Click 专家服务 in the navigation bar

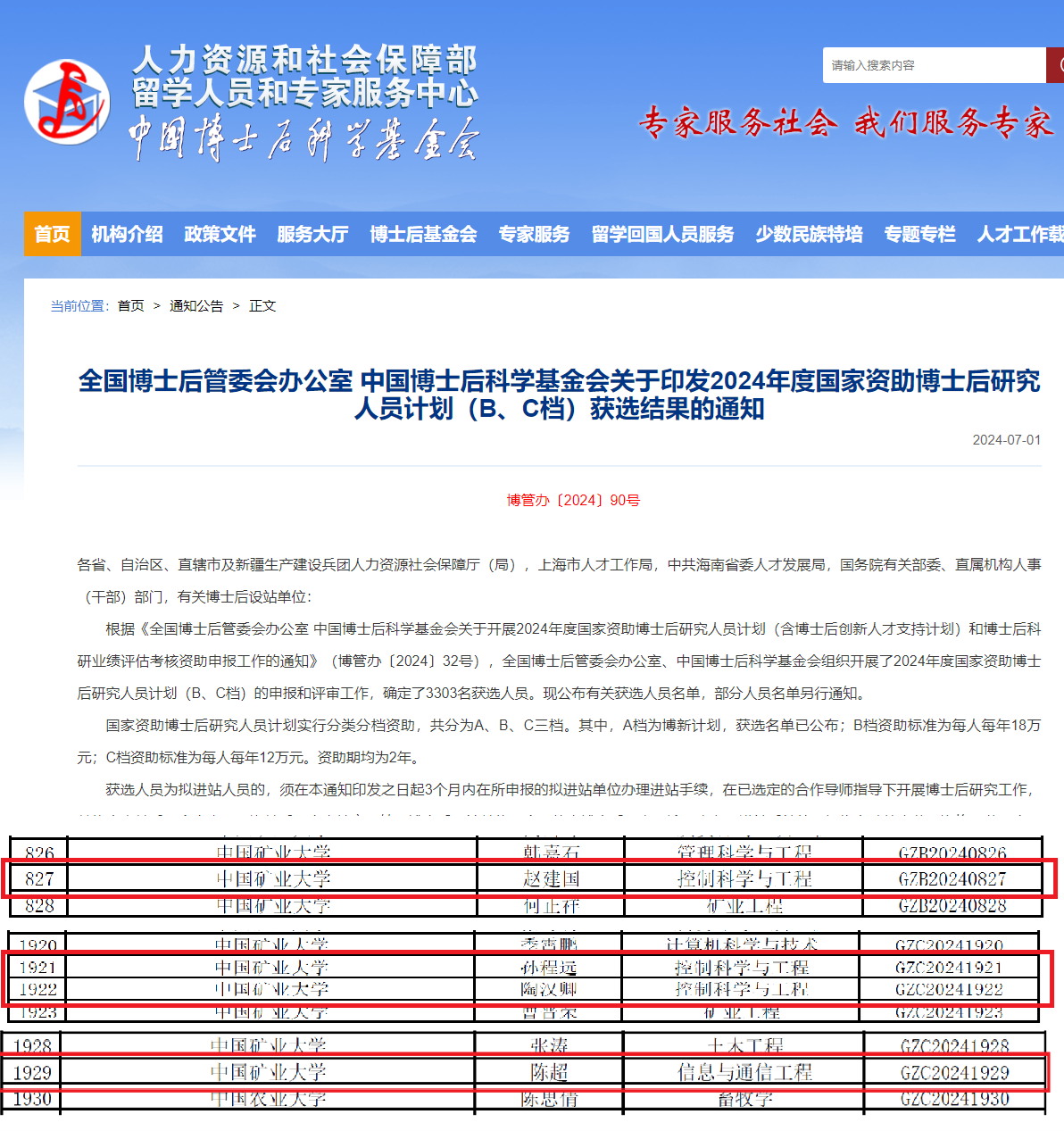click(x=534, y=234)
